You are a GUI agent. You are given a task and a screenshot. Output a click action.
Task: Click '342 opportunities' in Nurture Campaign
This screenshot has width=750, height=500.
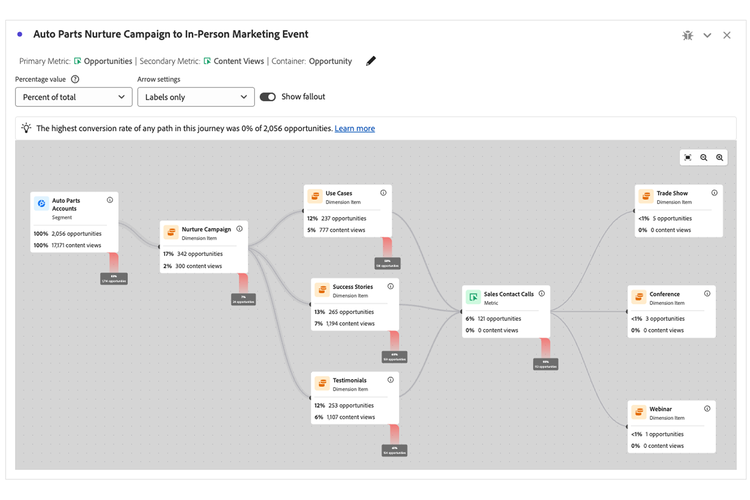(x=200, y=254)
